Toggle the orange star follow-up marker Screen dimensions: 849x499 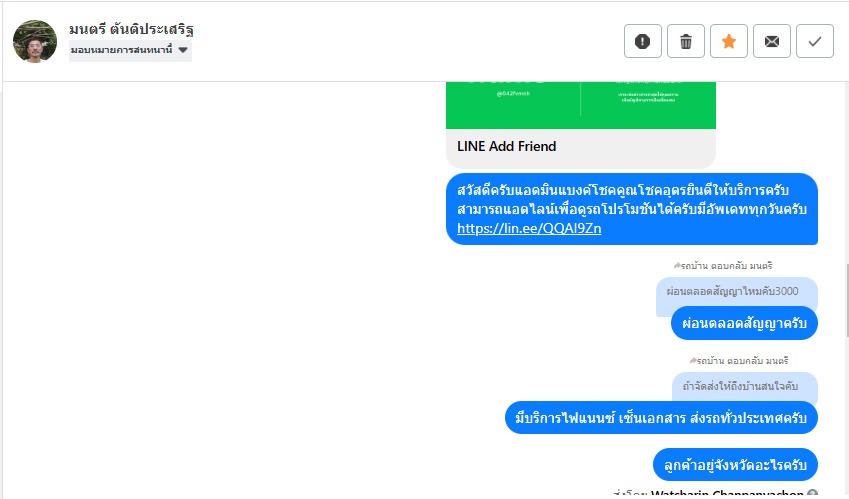pos(729,41)
